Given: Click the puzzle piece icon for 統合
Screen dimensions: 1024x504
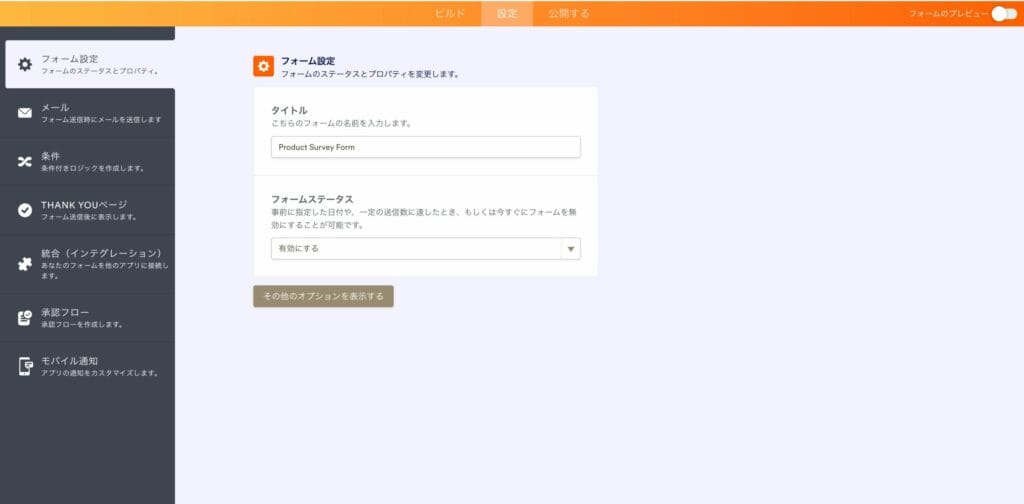Looking at the screenshot, I should pos(25,264).
